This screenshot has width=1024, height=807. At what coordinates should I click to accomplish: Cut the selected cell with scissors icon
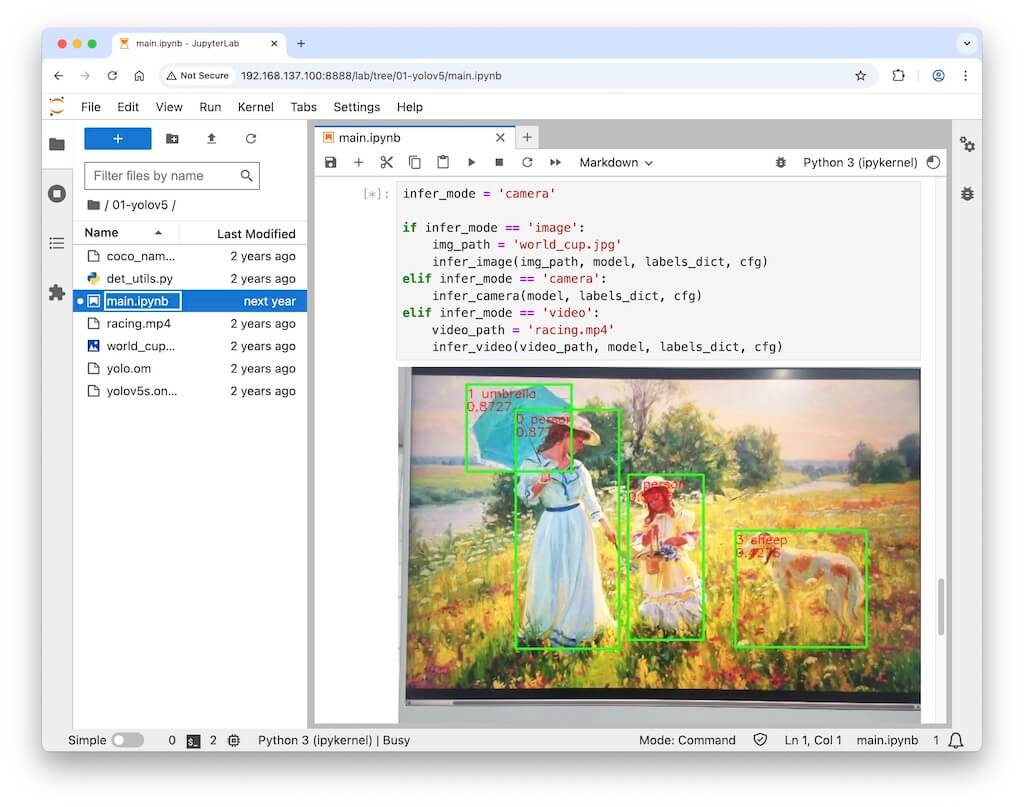(386, 163)
